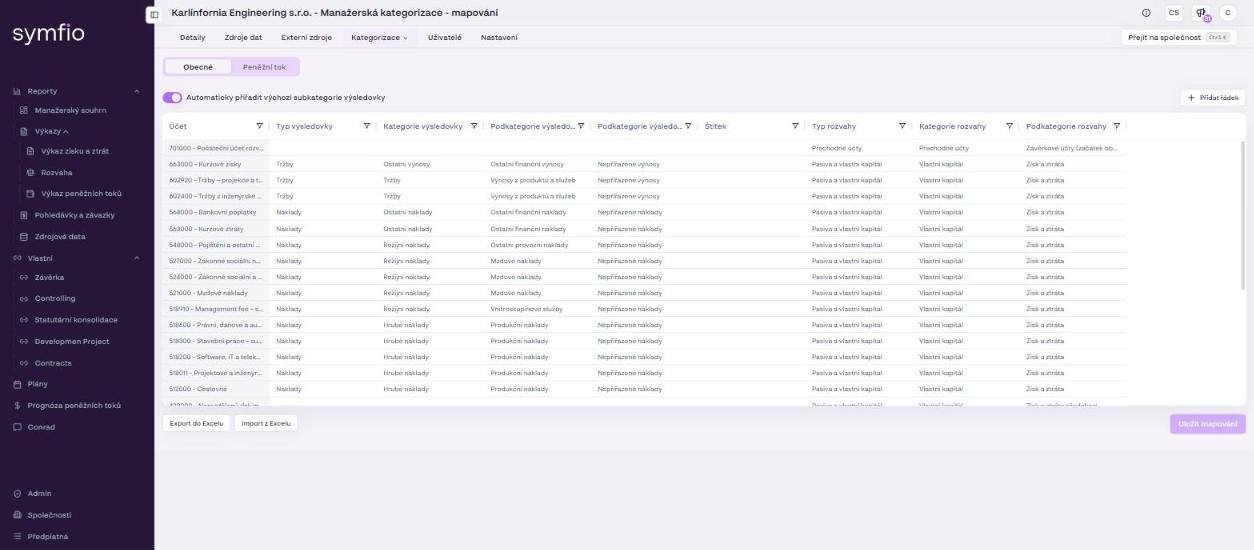
Task: Switch to the Externí zdroje tab
Action: tap(306, 37)
